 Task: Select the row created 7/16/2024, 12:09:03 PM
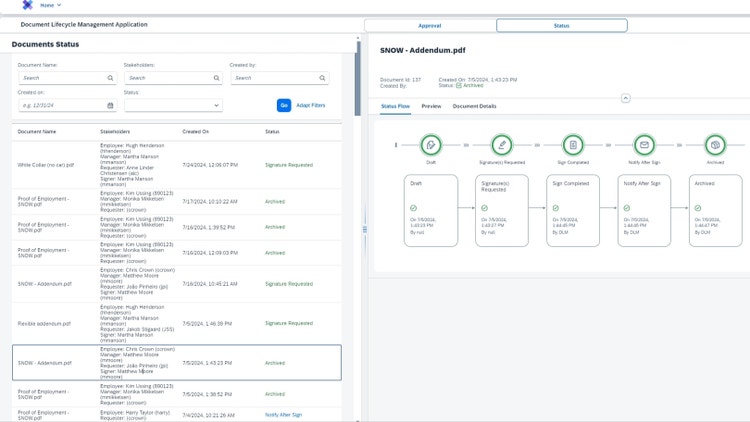coord(177,253)
